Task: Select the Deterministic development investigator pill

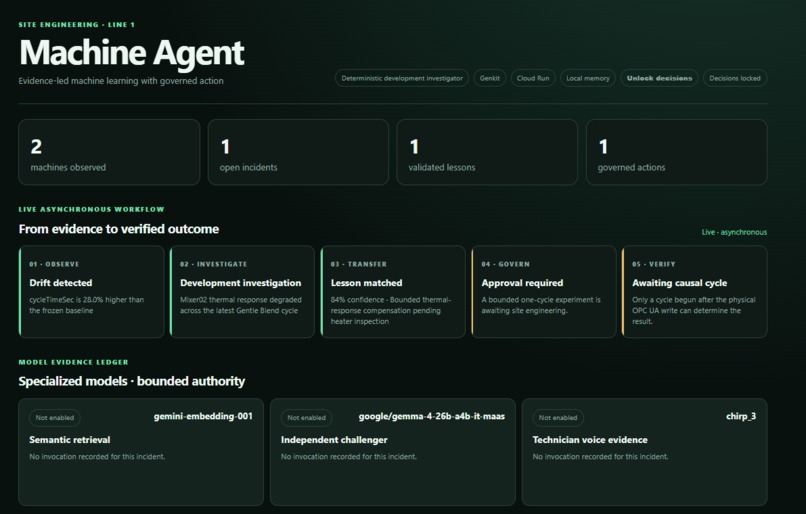Action: (402, 78)
